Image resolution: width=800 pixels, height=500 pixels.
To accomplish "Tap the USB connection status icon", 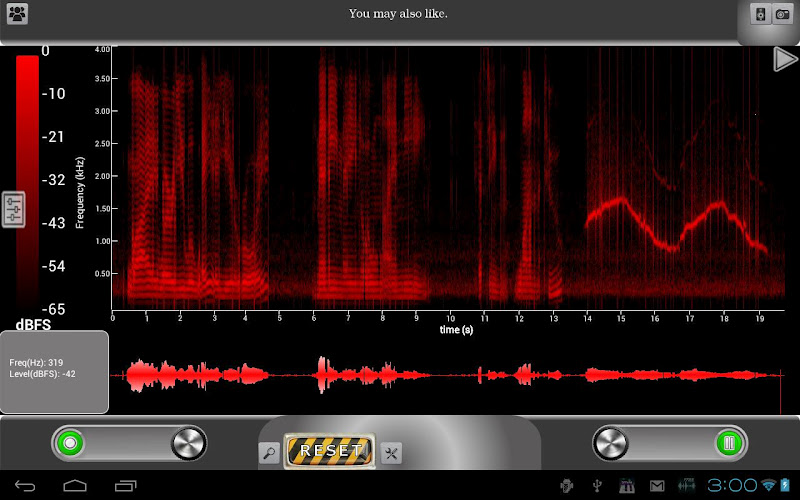I will 597,485.
